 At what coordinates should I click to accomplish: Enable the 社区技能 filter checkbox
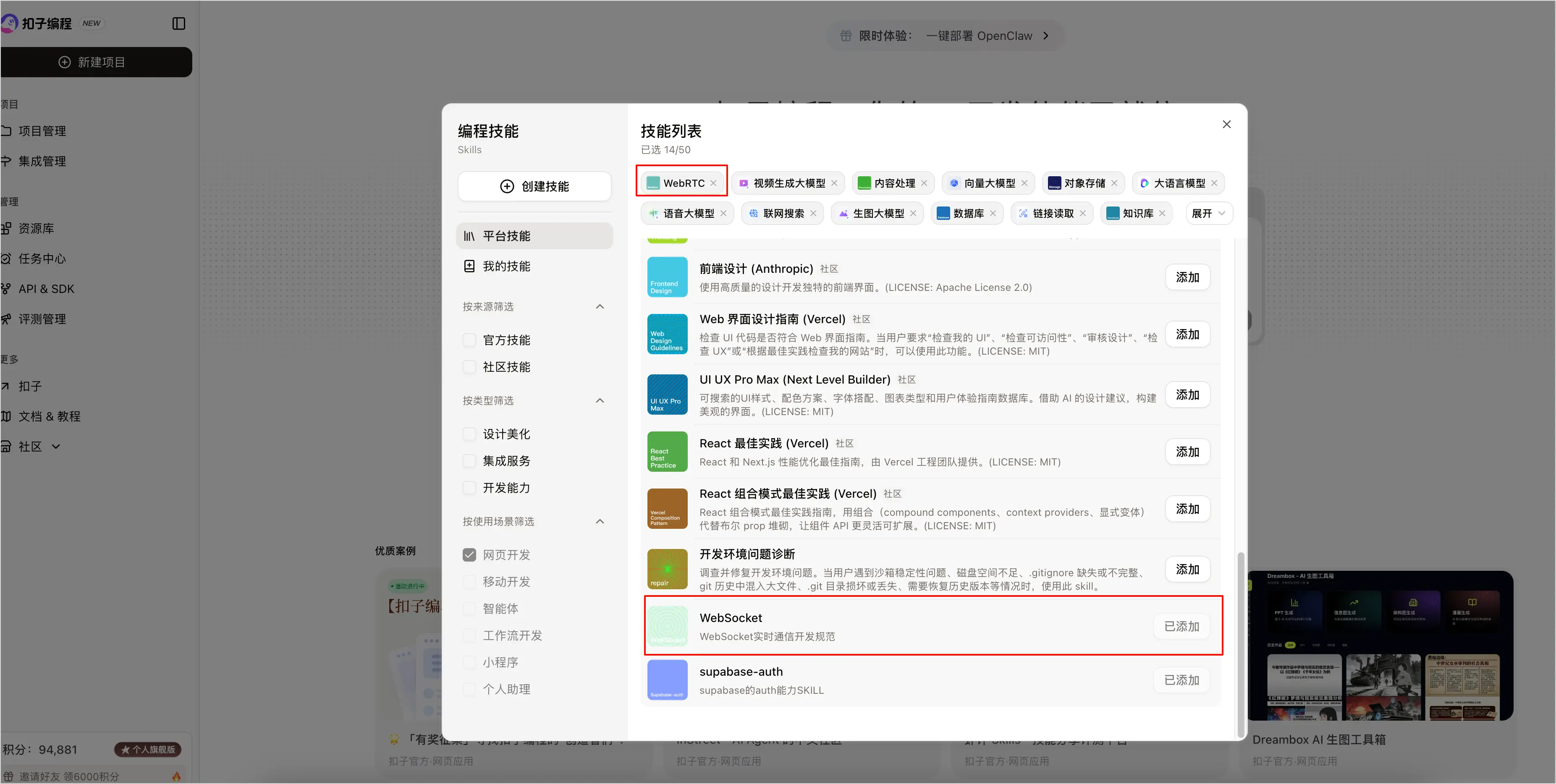tap(469, 367)
